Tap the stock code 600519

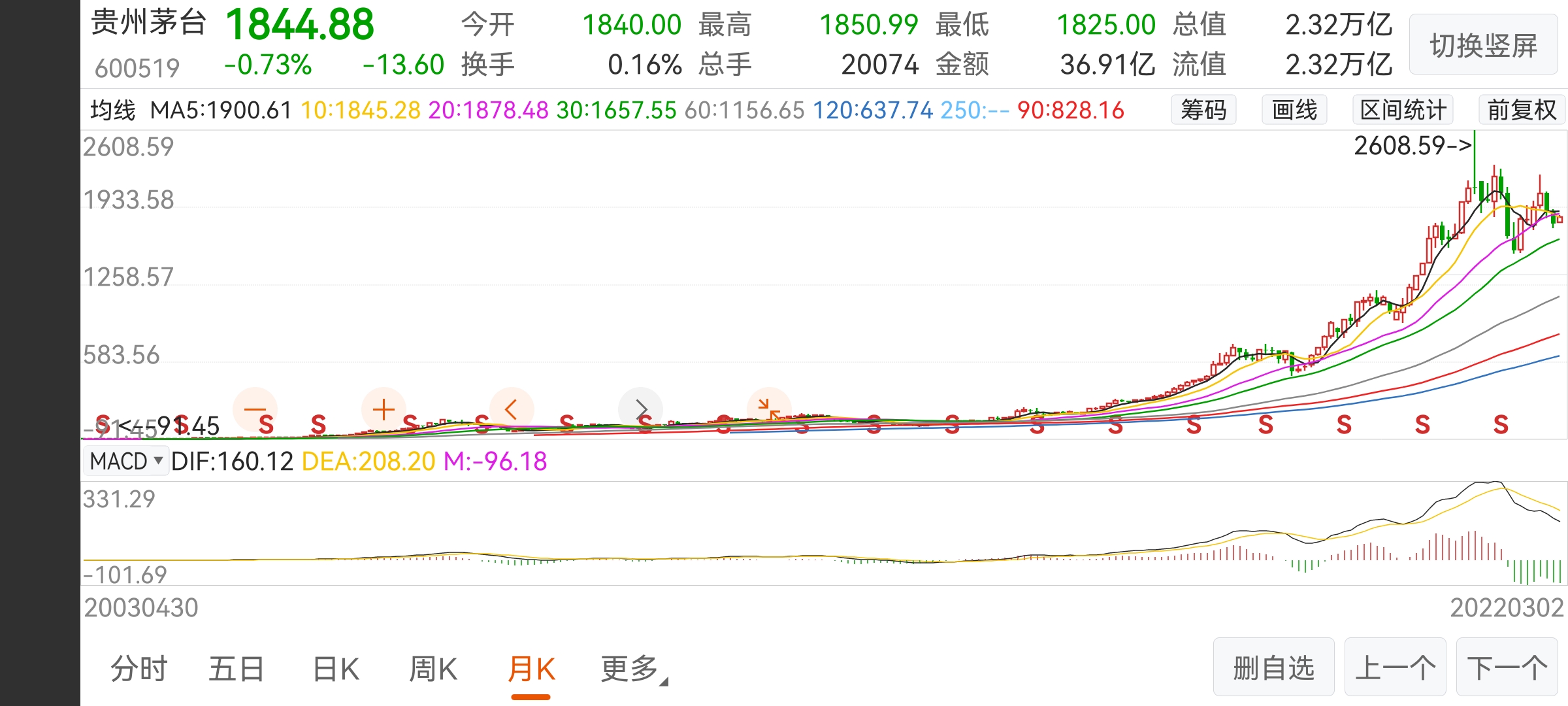137,68
